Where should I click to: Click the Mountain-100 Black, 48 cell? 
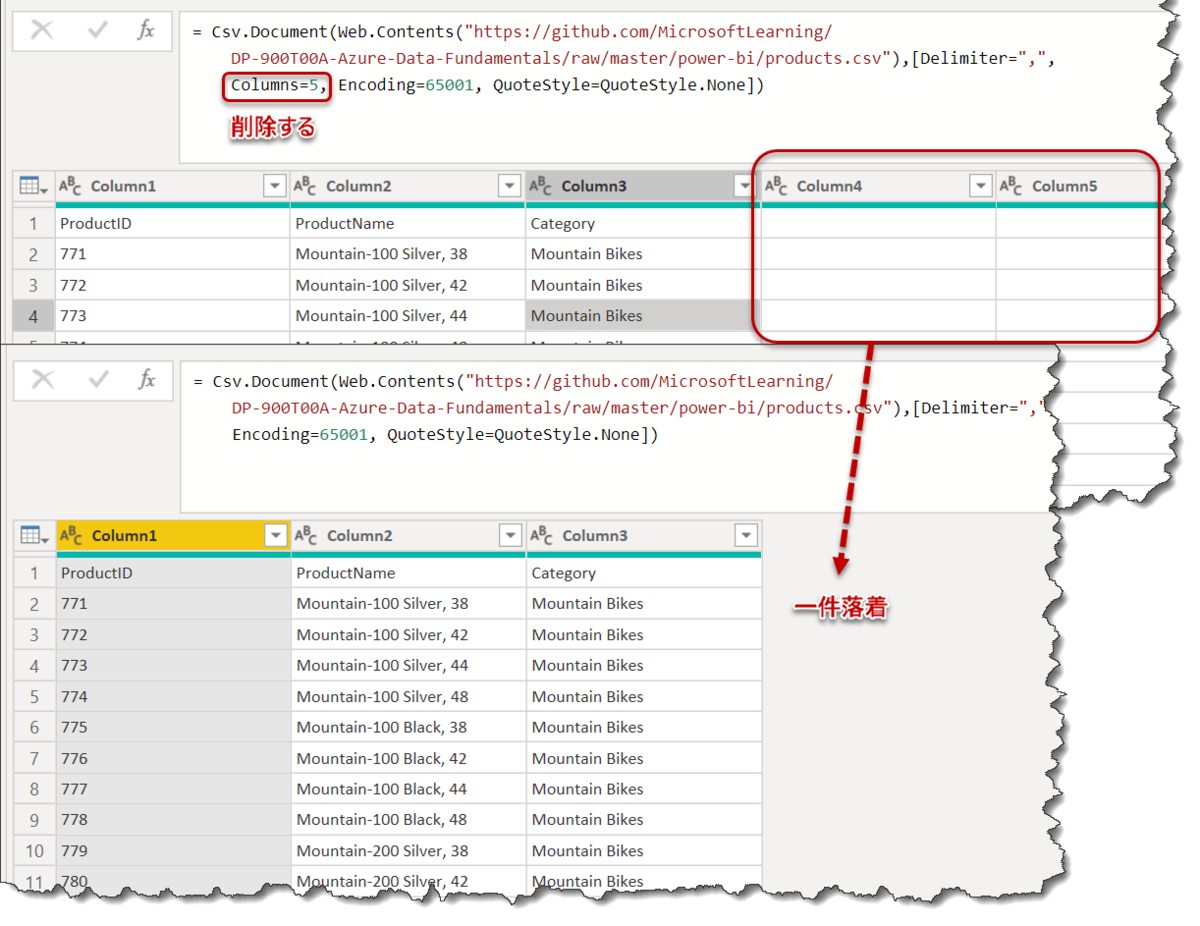coord(409,820)
